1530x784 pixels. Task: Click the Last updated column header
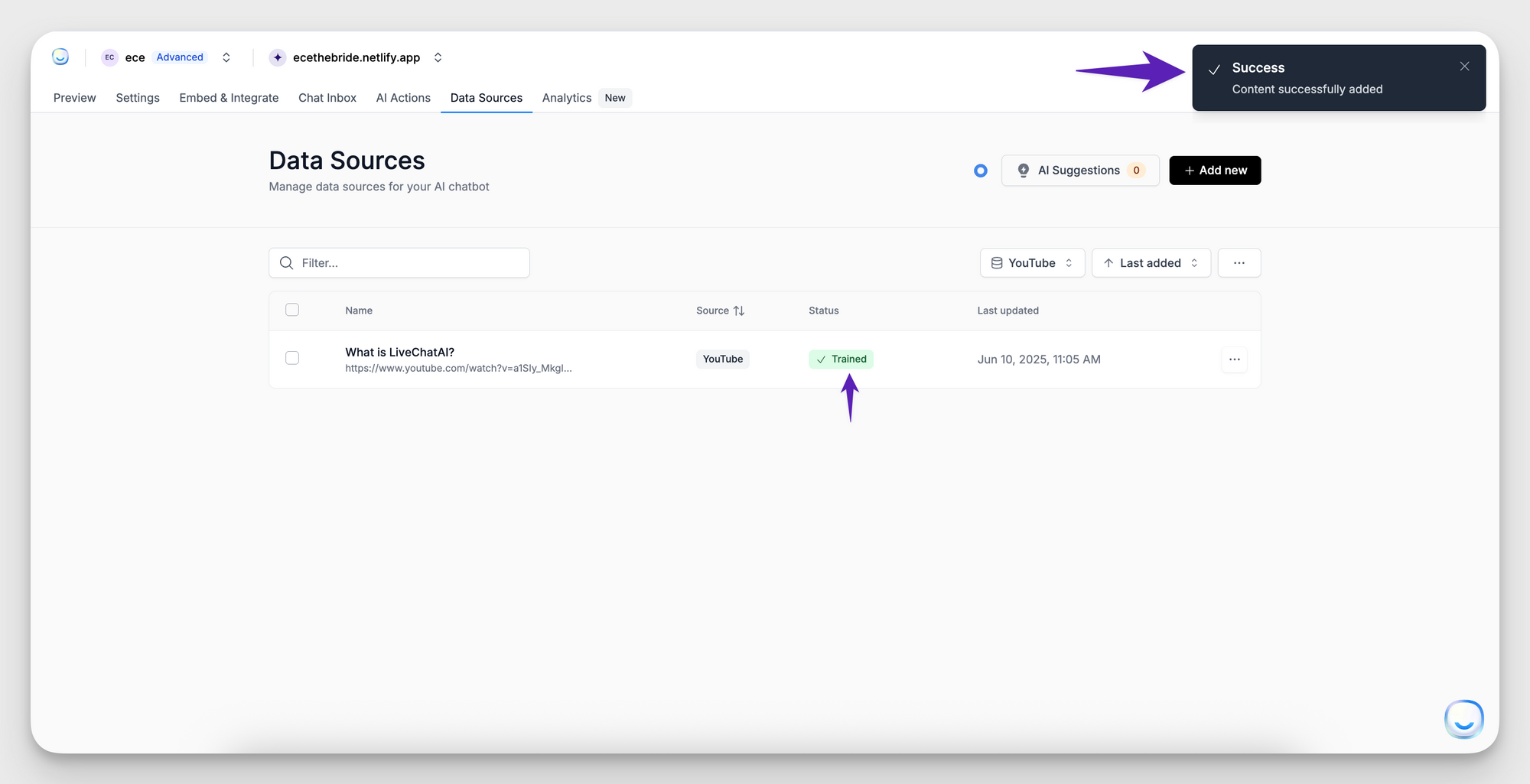[1008, 311]
